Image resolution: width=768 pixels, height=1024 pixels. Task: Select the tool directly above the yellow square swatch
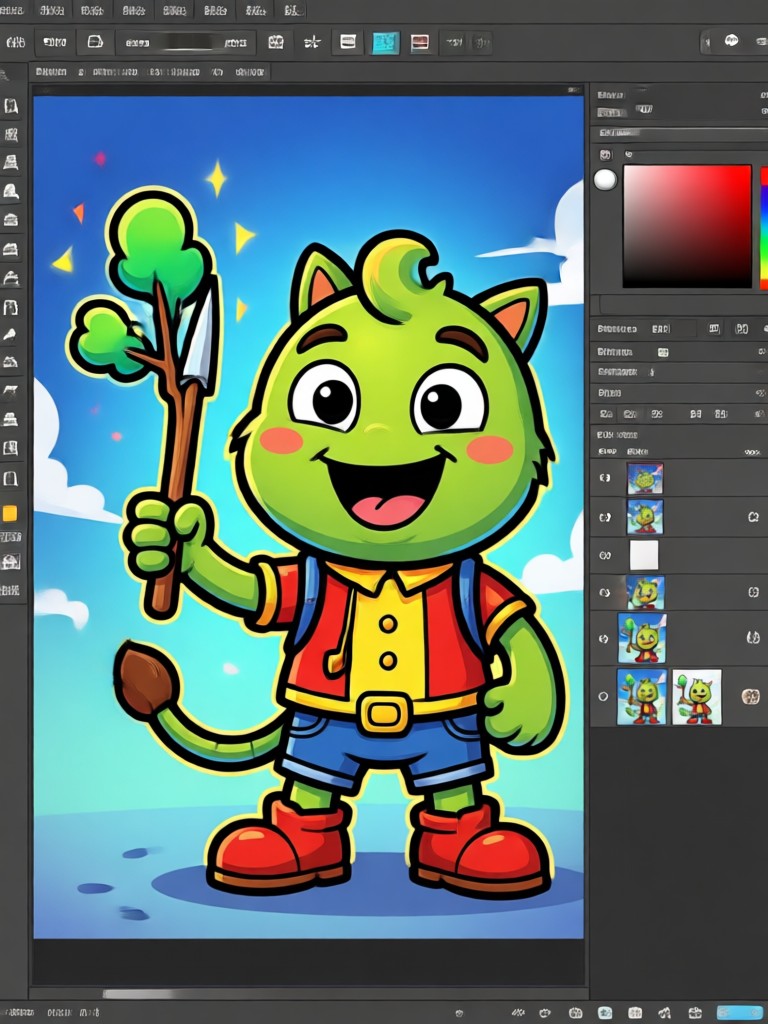[x=10, y=479]
